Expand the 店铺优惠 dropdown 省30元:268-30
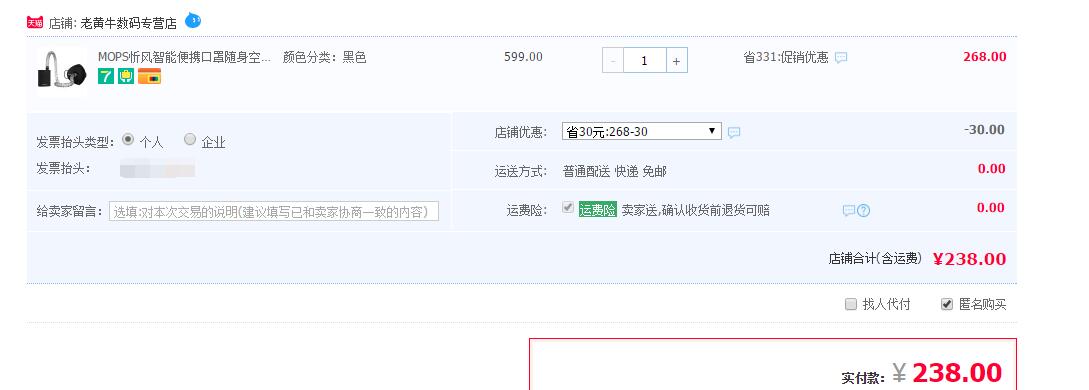The height and width of the screenshot is (390, 1089). tap(642, 131)
